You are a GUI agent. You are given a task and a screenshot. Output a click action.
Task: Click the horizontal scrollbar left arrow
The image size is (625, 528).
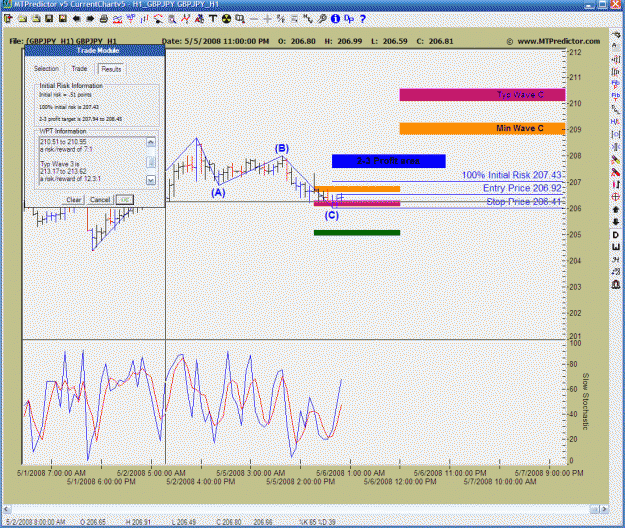(7, 509)
